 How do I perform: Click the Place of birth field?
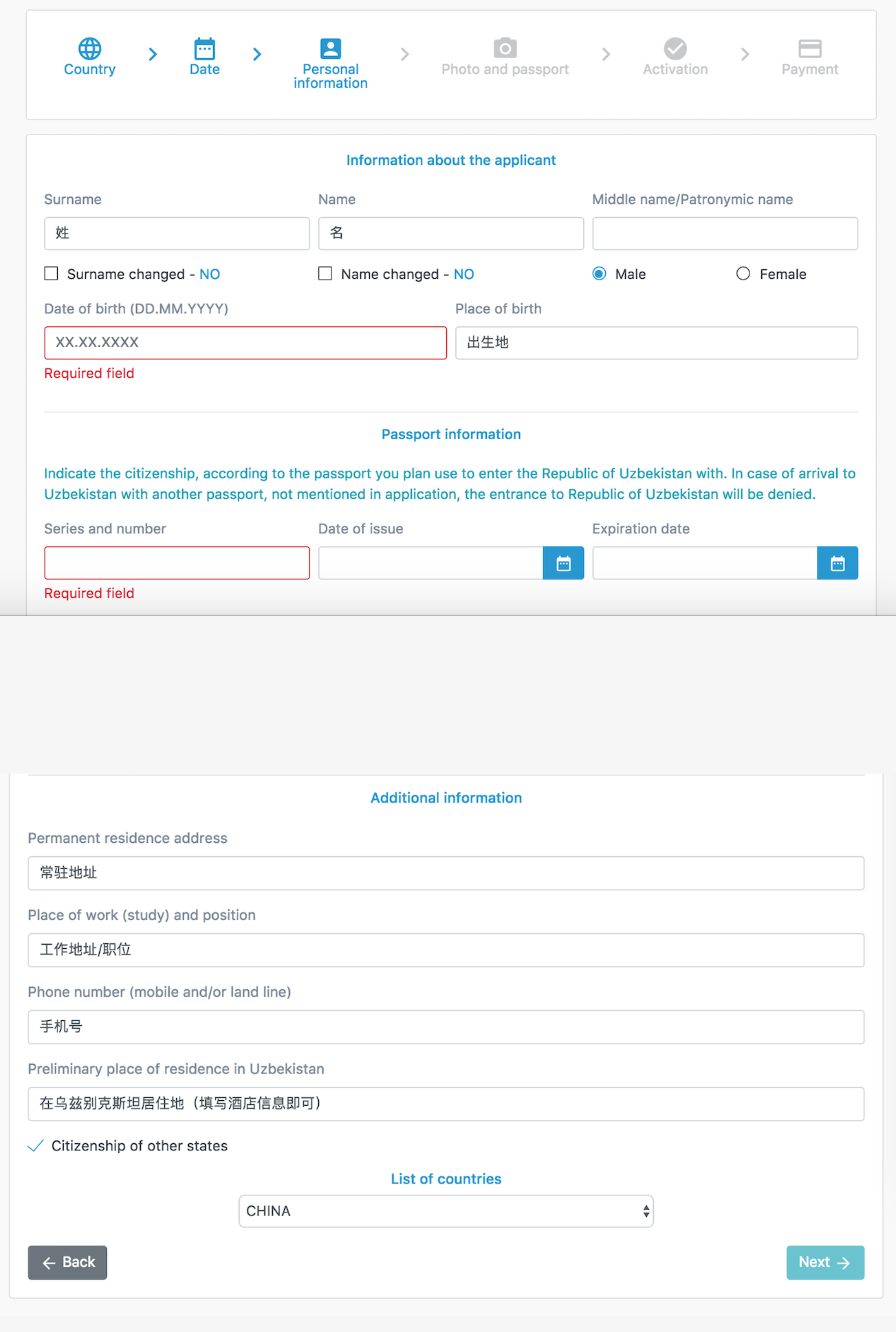point(656,343)
